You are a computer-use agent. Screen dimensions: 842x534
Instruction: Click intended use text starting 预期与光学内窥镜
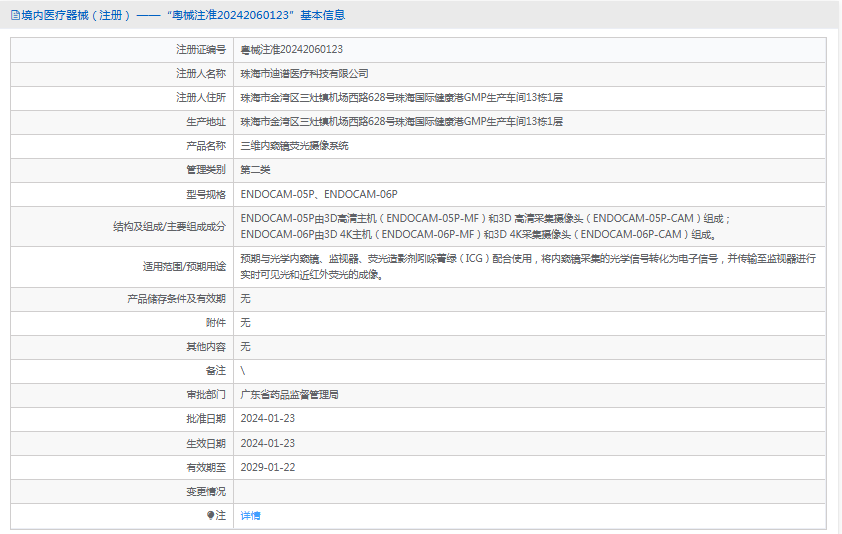pos(528,266)
